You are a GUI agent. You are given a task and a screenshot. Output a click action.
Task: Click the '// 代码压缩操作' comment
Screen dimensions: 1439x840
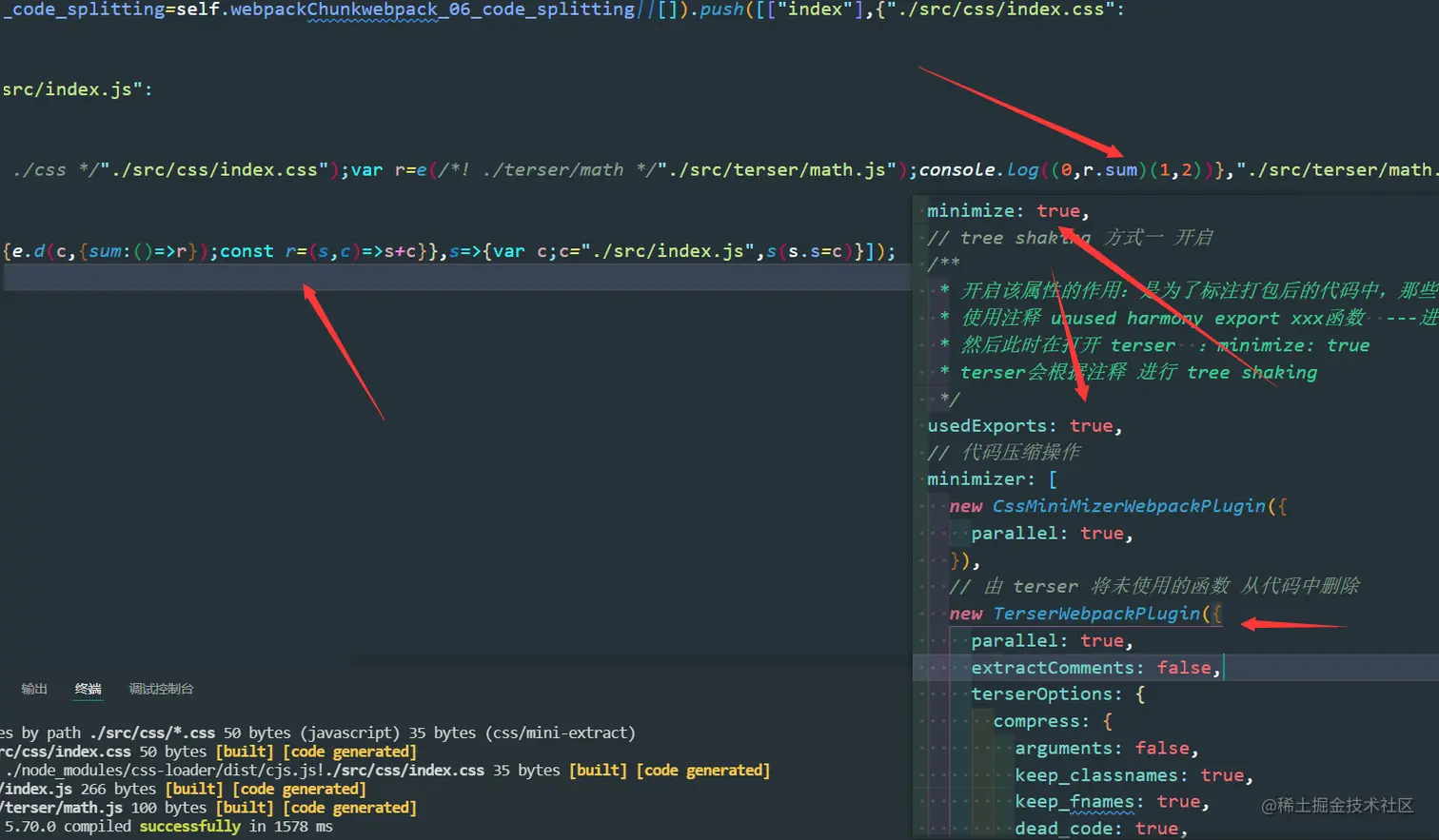[x=1003, y=452]
